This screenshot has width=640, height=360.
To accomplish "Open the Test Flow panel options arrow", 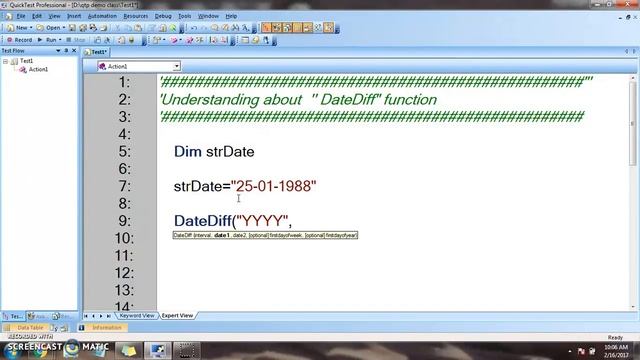I will 58,51.
